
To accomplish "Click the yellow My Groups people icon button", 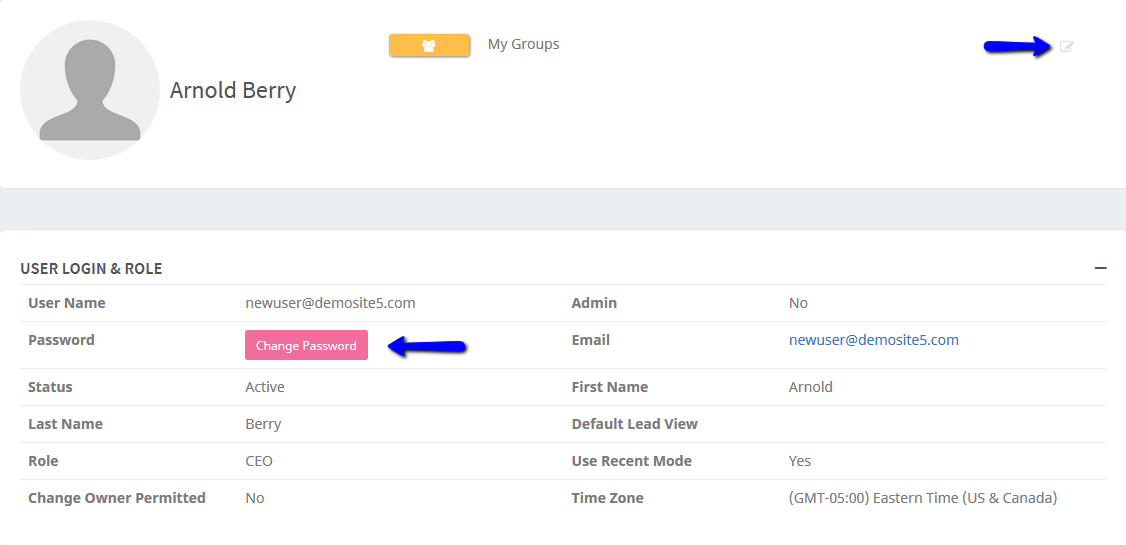I will (429, 45).
